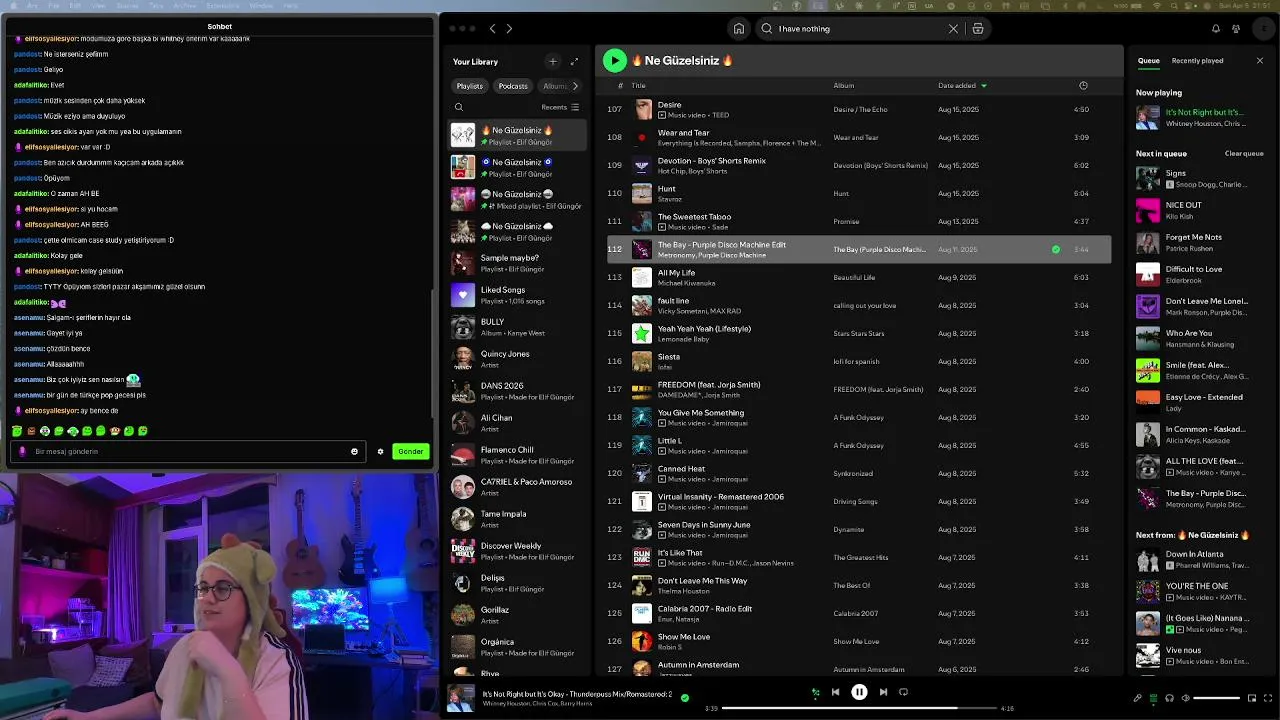Toggle the saved checkmark on The Bay track
This screenshot has height=720, width=1280.
1056,249
